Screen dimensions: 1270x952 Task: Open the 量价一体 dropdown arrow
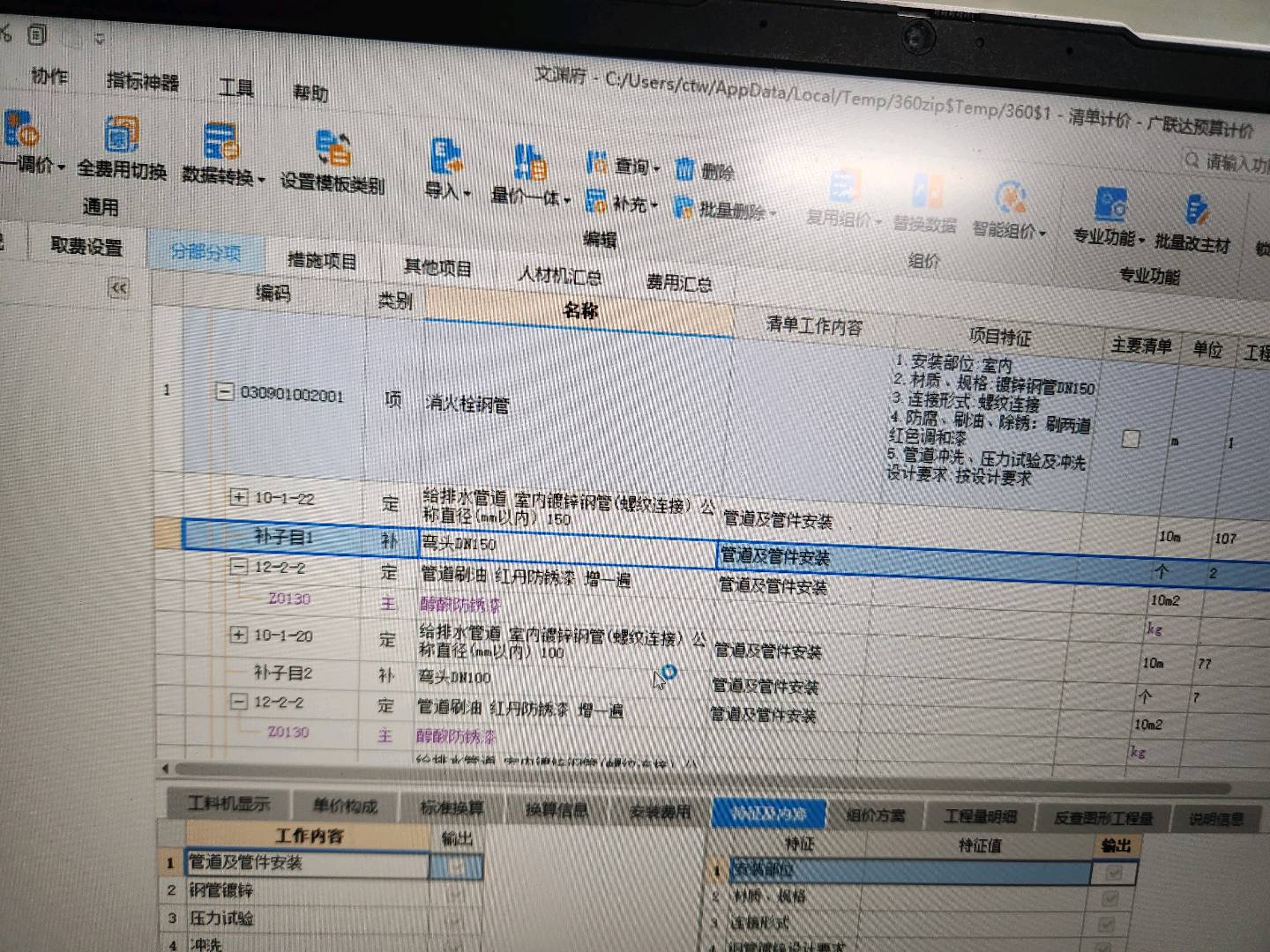click(x=566, y=201)
